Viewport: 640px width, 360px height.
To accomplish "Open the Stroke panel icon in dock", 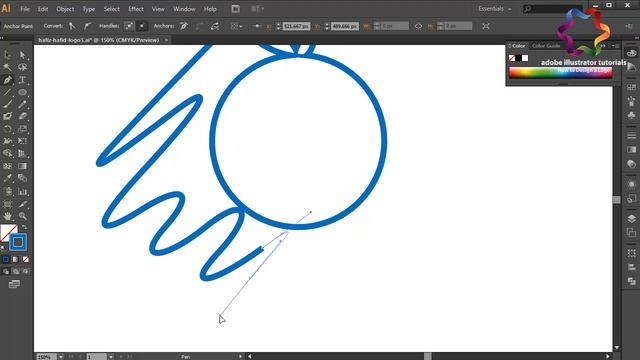I will click(631, 136).
